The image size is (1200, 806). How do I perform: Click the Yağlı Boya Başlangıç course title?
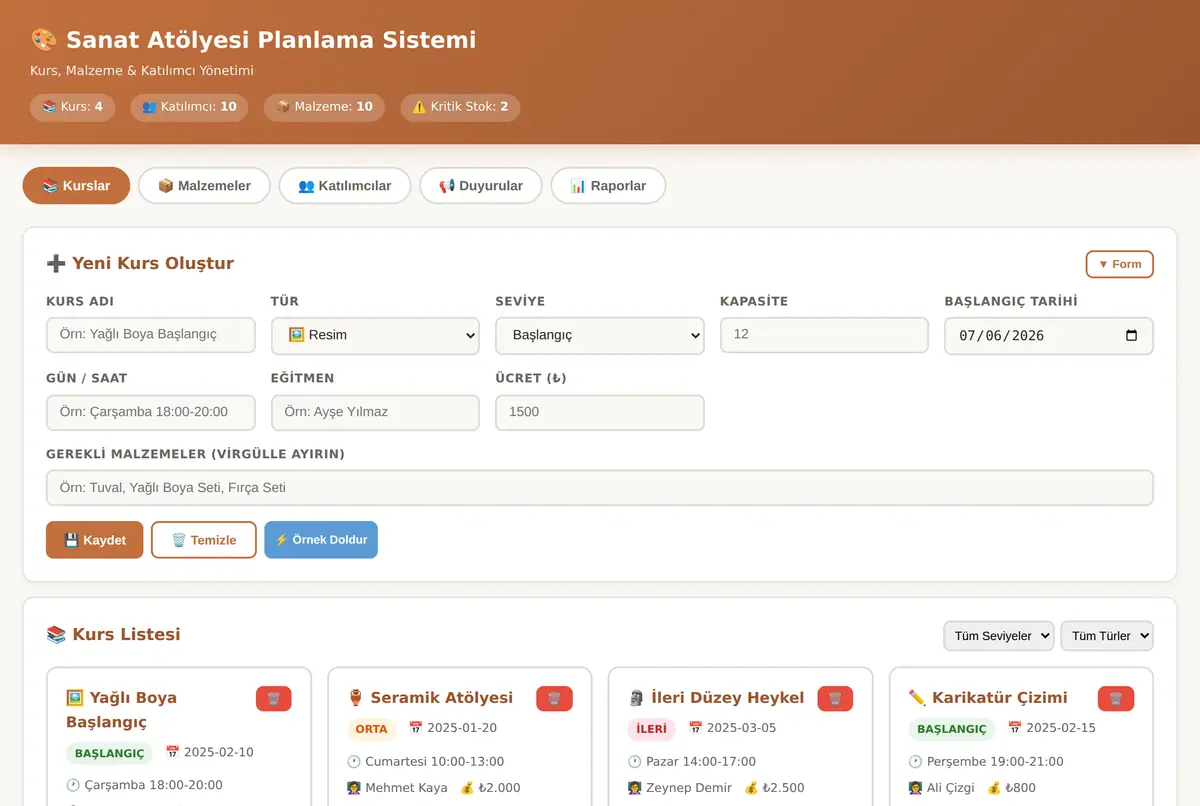pos(121,710)
